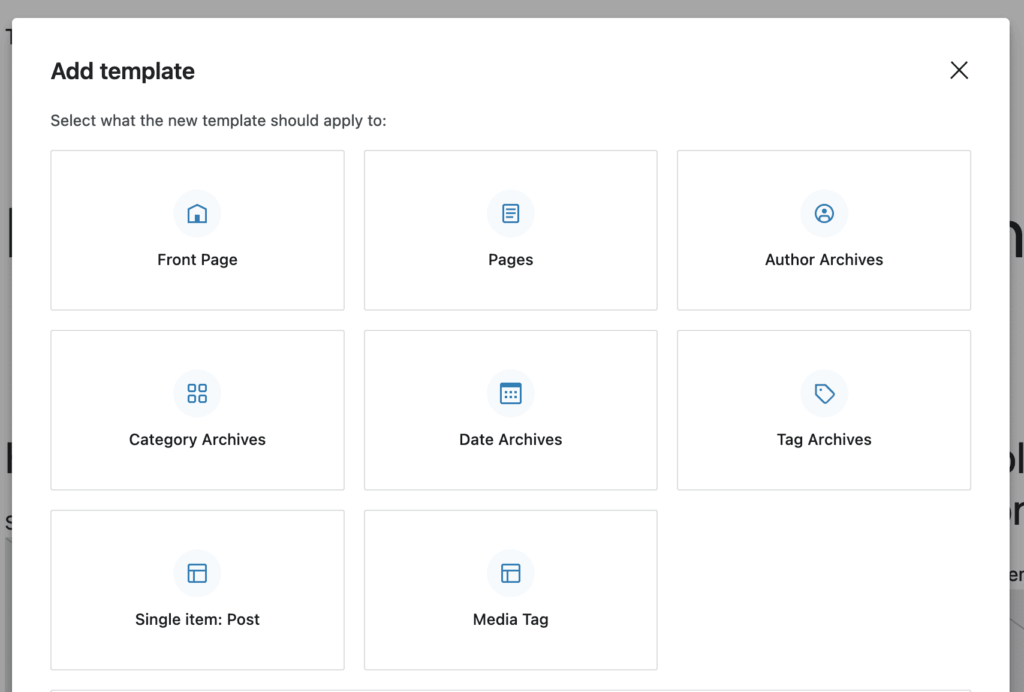
Task: Select the Media Tag label
Action: (511, 620)
